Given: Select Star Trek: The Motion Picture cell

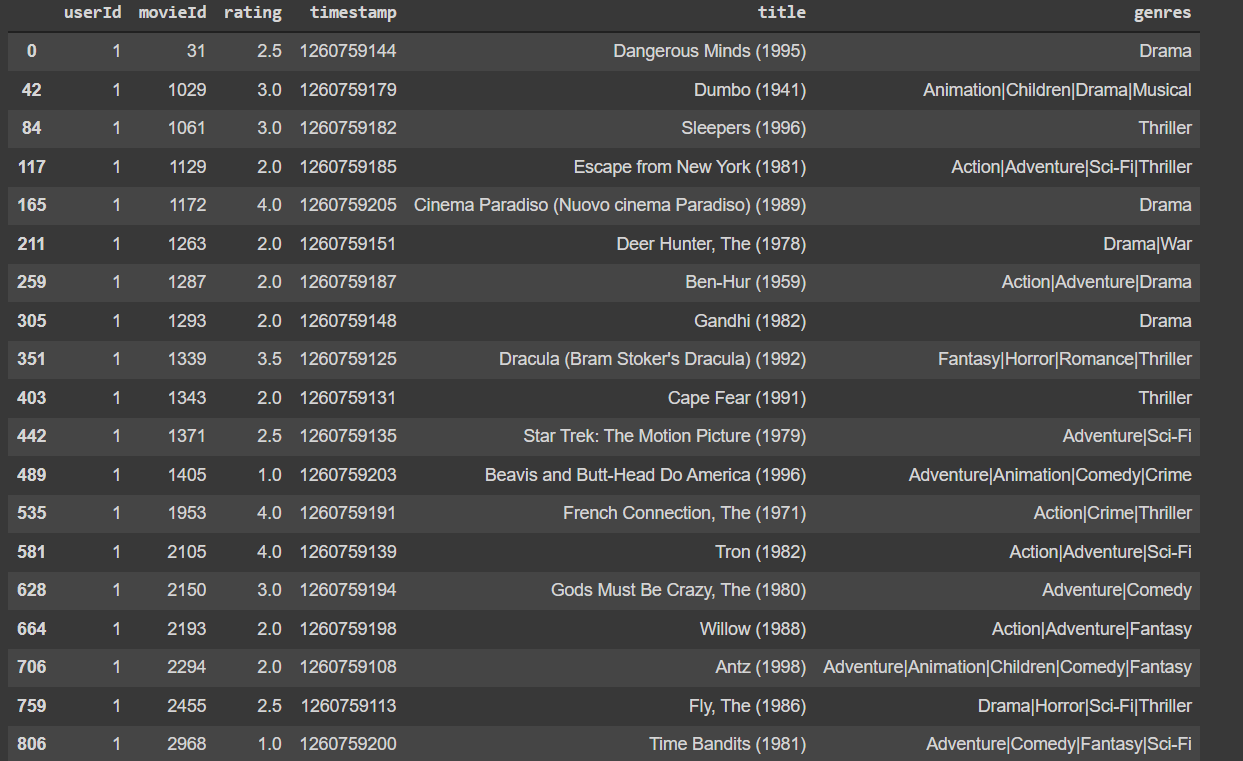Looking at the screenshot, I should [665, 436].
